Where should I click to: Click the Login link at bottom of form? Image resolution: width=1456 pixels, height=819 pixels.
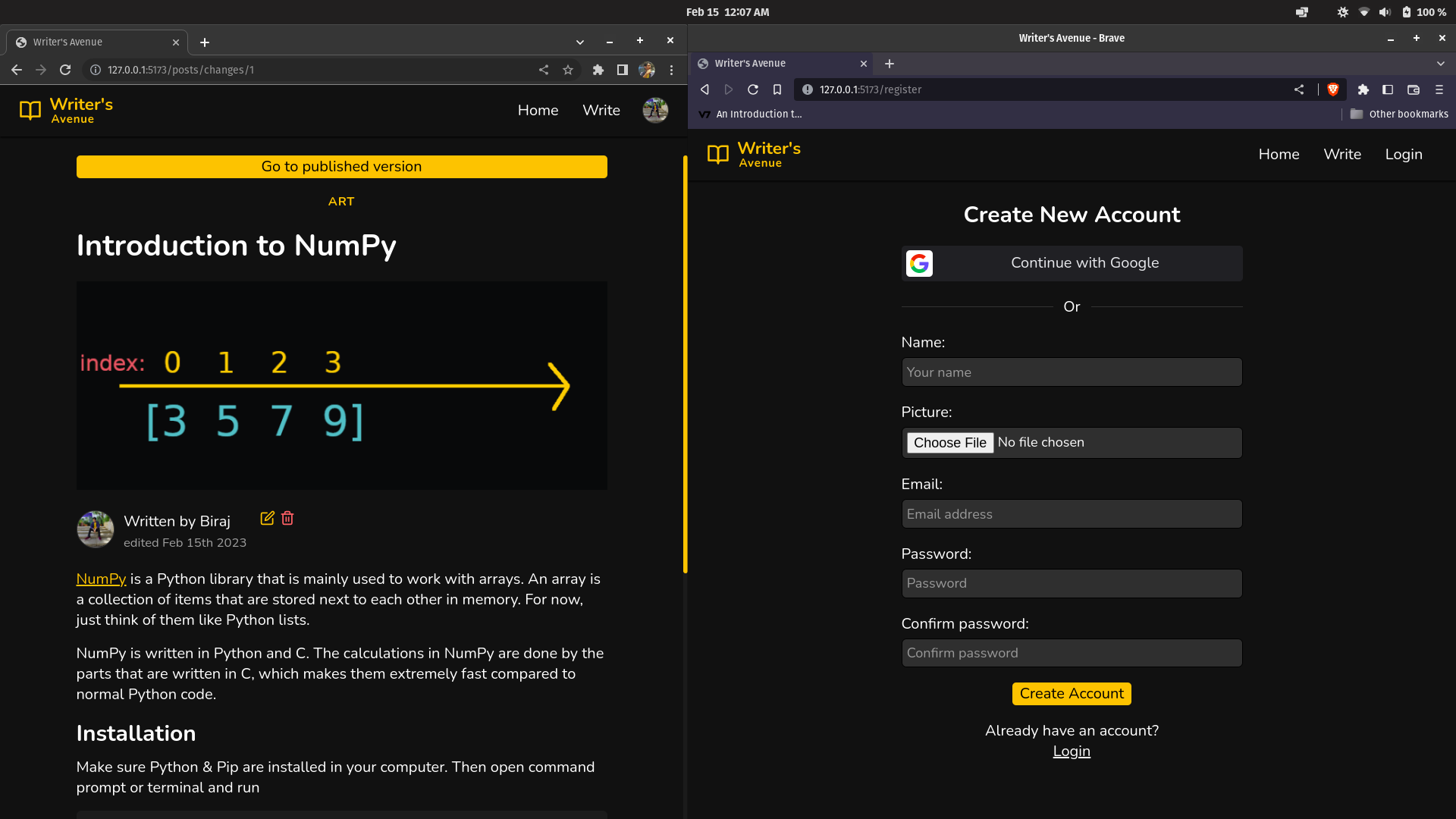point(1072,751)
